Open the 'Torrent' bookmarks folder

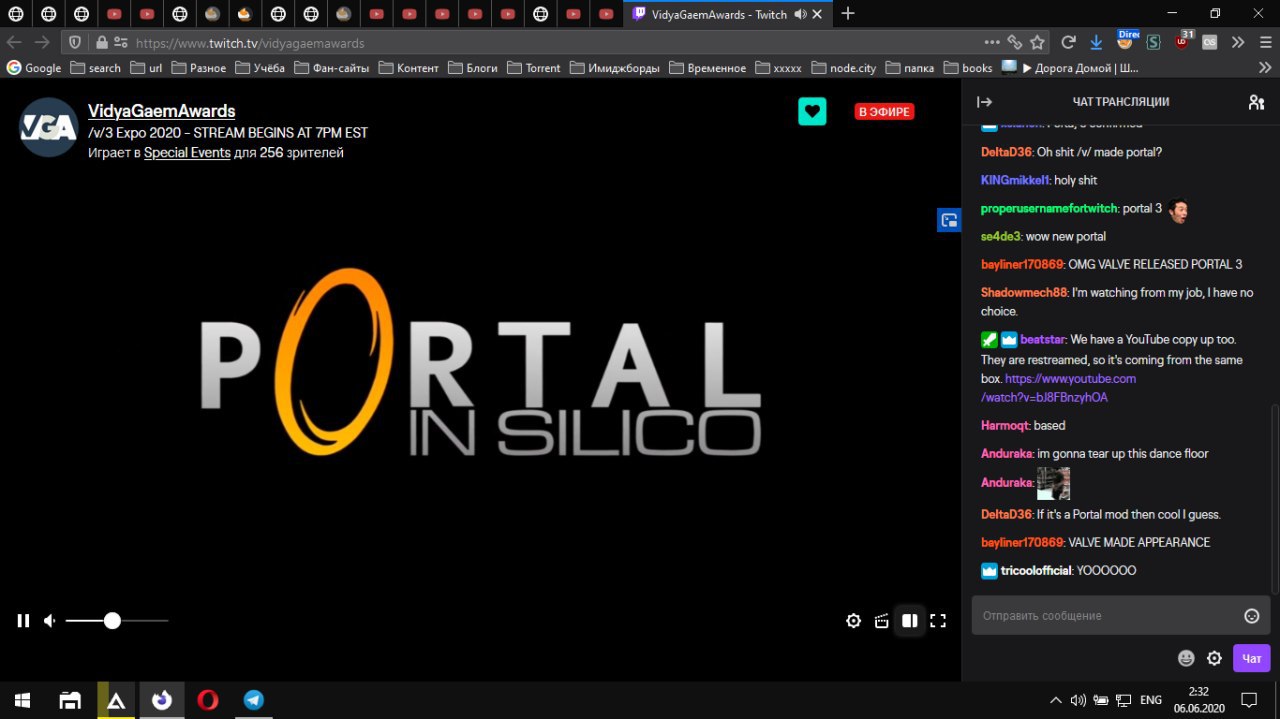[x=534, y=68]
